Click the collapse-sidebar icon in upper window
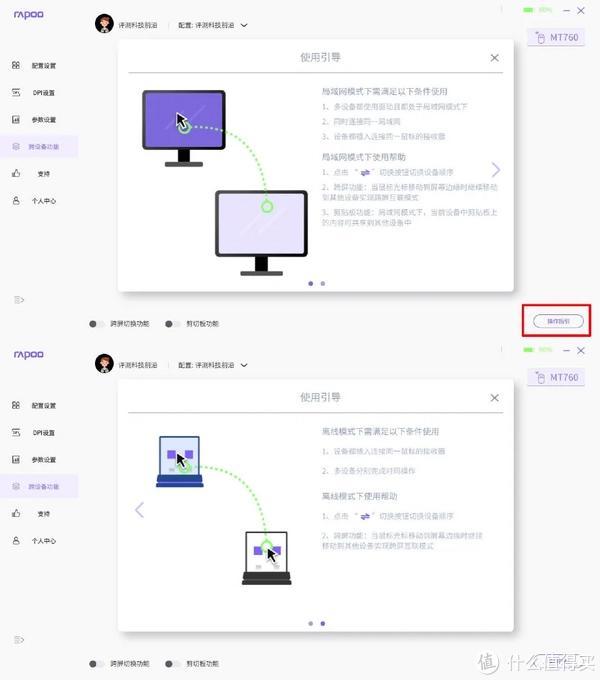Screen dimensions: 600x680 (19, 300)
